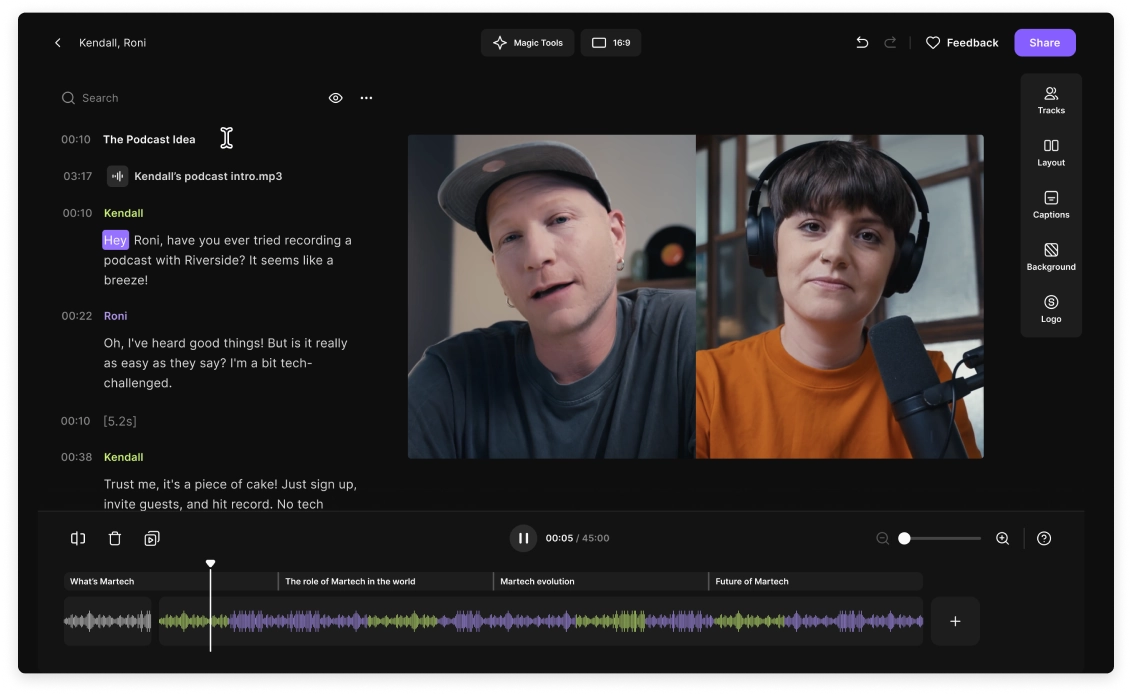Click the Share button
1130x694 pixels.
(1045, 42)
